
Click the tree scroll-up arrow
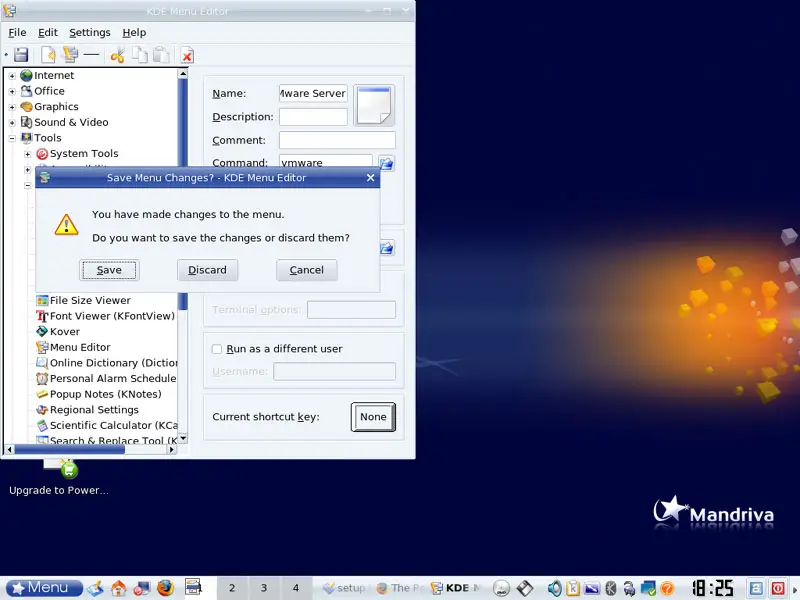point(183,74)
